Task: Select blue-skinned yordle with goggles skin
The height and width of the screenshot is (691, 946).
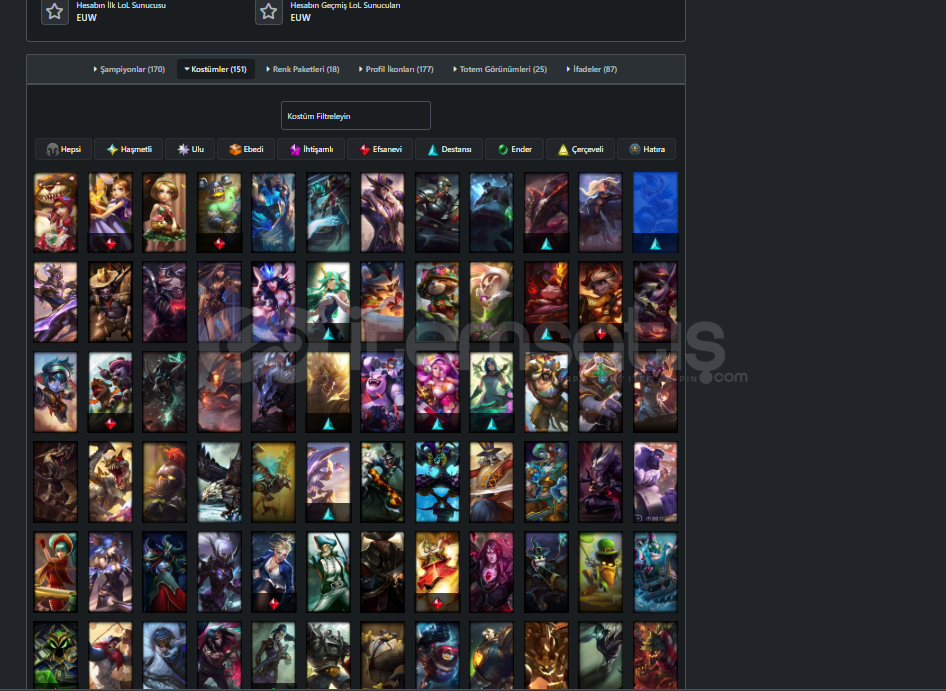Action: pos(56,392)
